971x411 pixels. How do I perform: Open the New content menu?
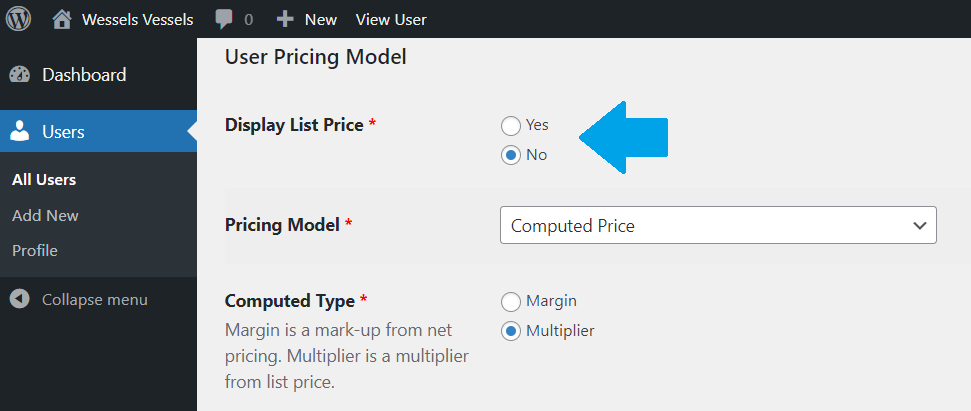pyautogui.click(x=307, y=19)
